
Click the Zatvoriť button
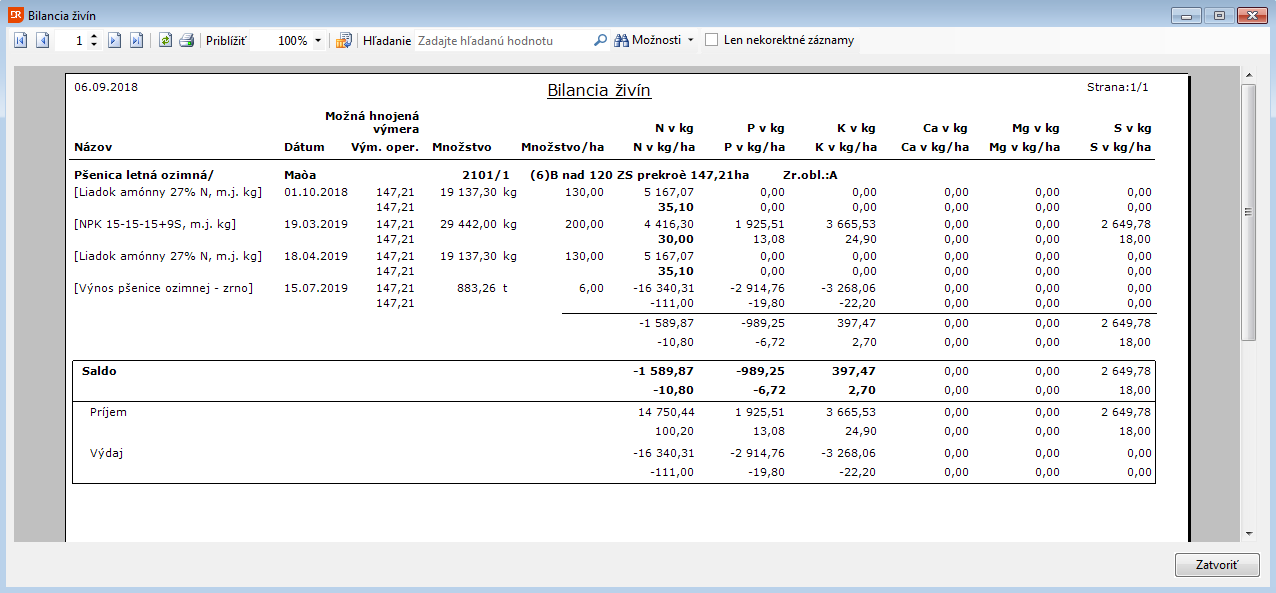point(1217,565)
